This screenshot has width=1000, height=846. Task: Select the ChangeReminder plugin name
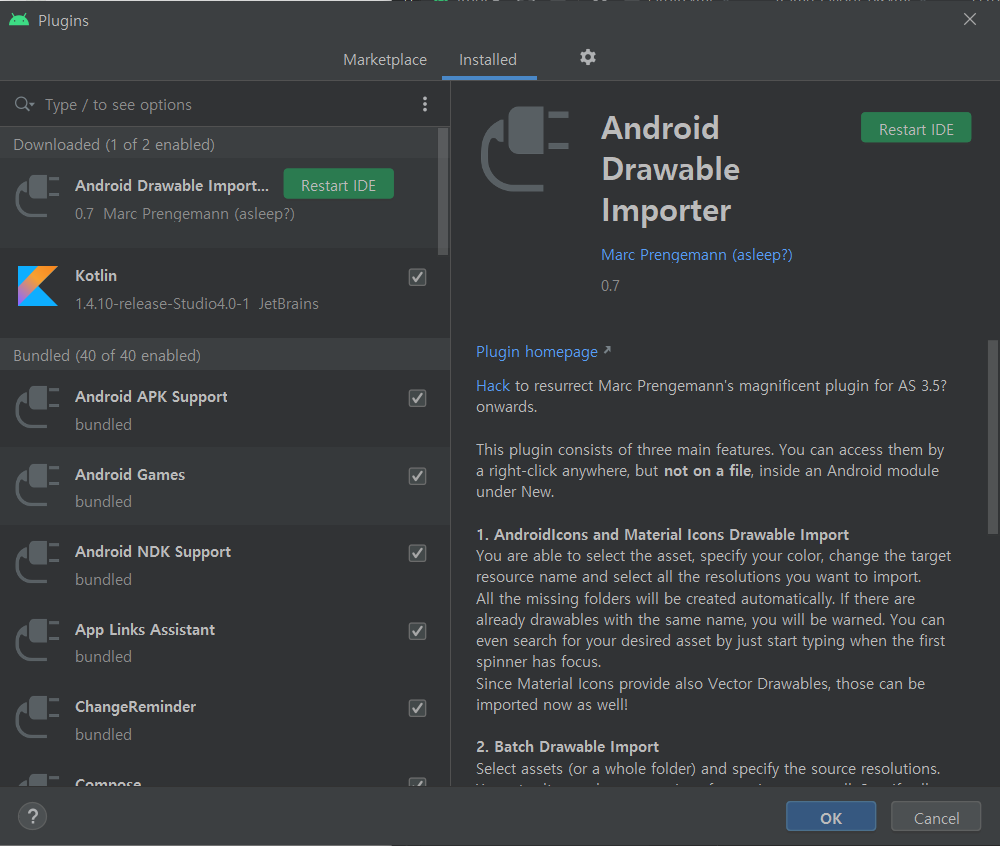coord(135,706)
